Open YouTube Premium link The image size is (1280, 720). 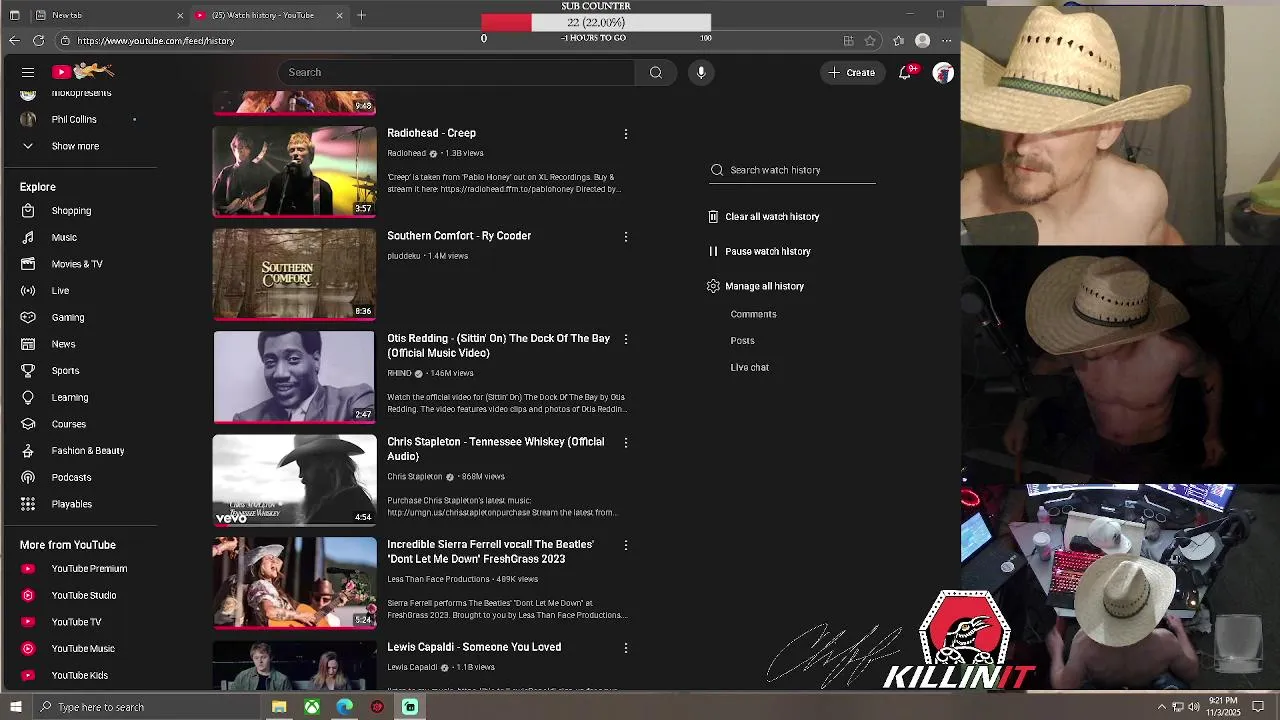coord(89,569)
